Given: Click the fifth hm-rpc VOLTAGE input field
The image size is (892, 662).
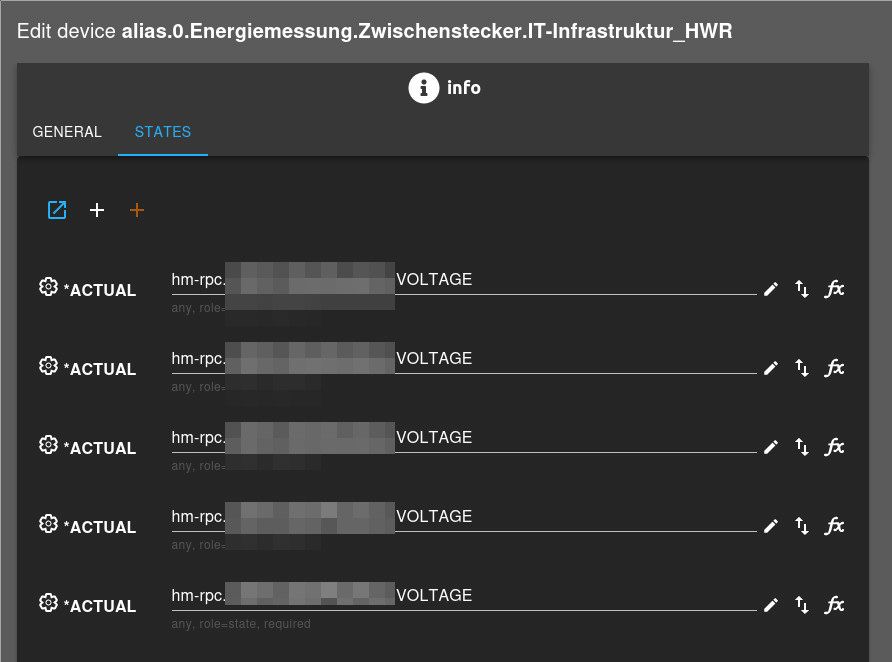Looking at the screenshot, I should 464,596.
